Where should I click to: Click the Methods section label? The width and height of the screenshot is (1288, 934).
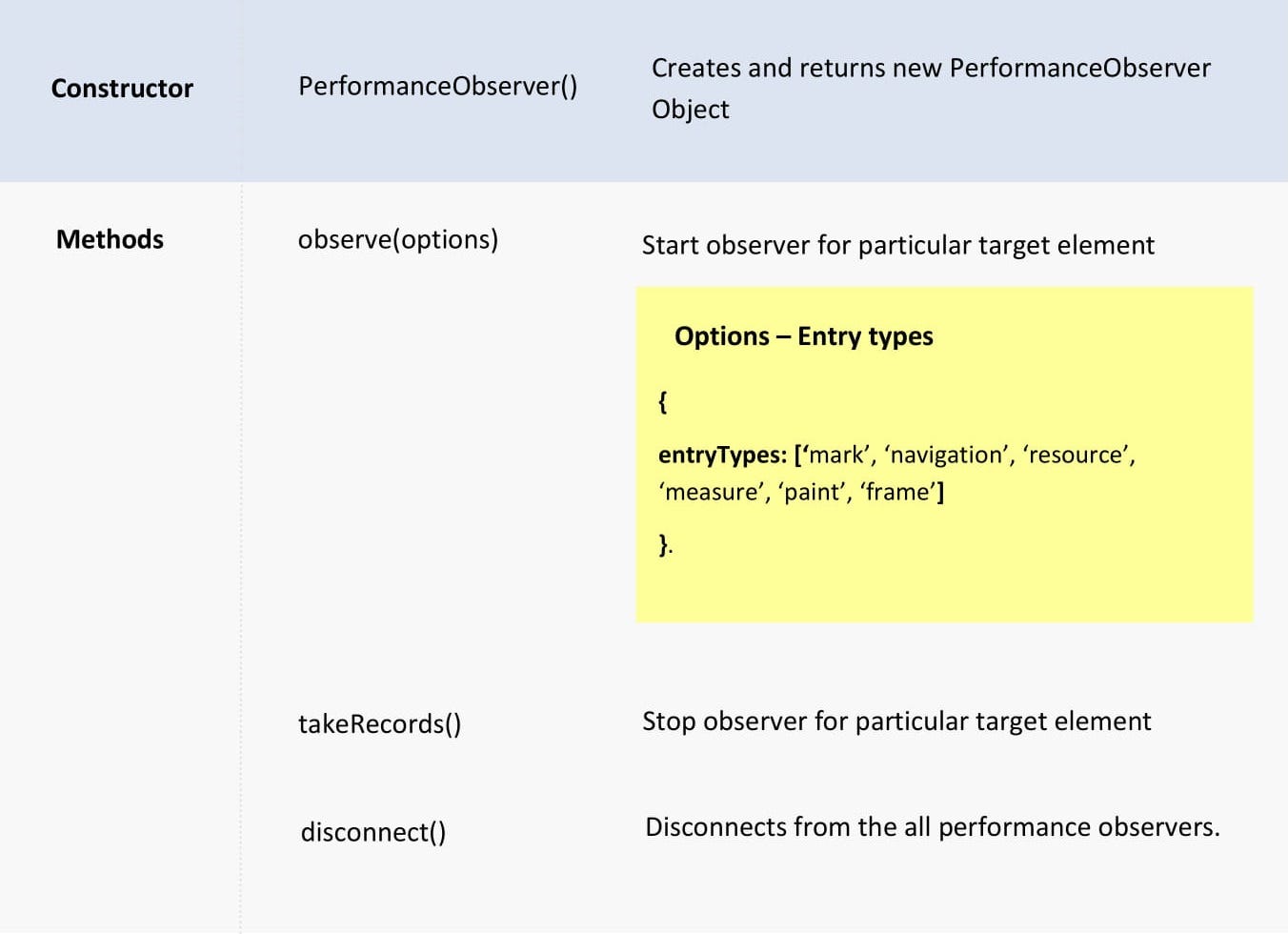point(109,239)
